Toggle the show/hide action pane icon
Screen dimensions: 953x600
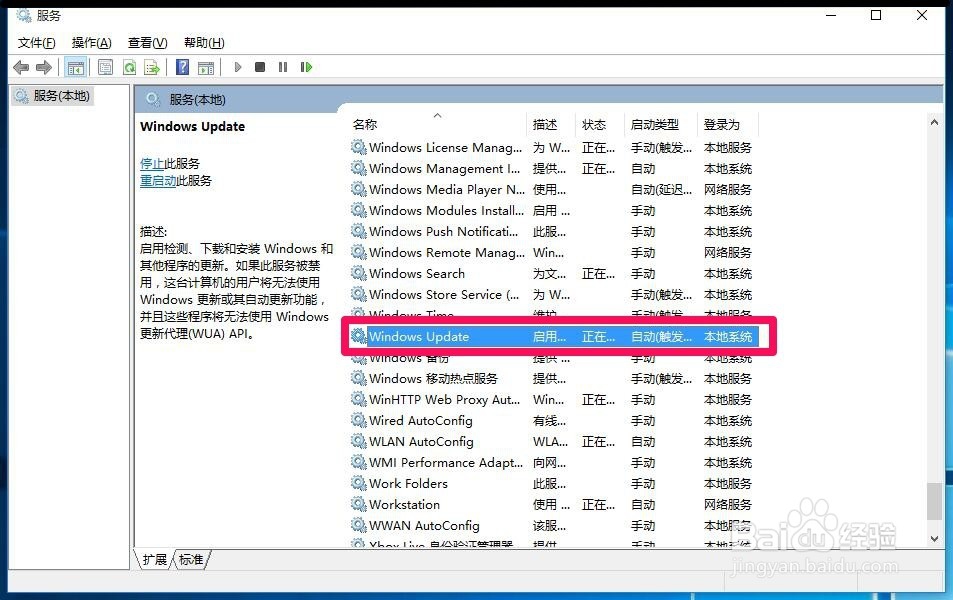pyautogui.click(x=206, y=67)
